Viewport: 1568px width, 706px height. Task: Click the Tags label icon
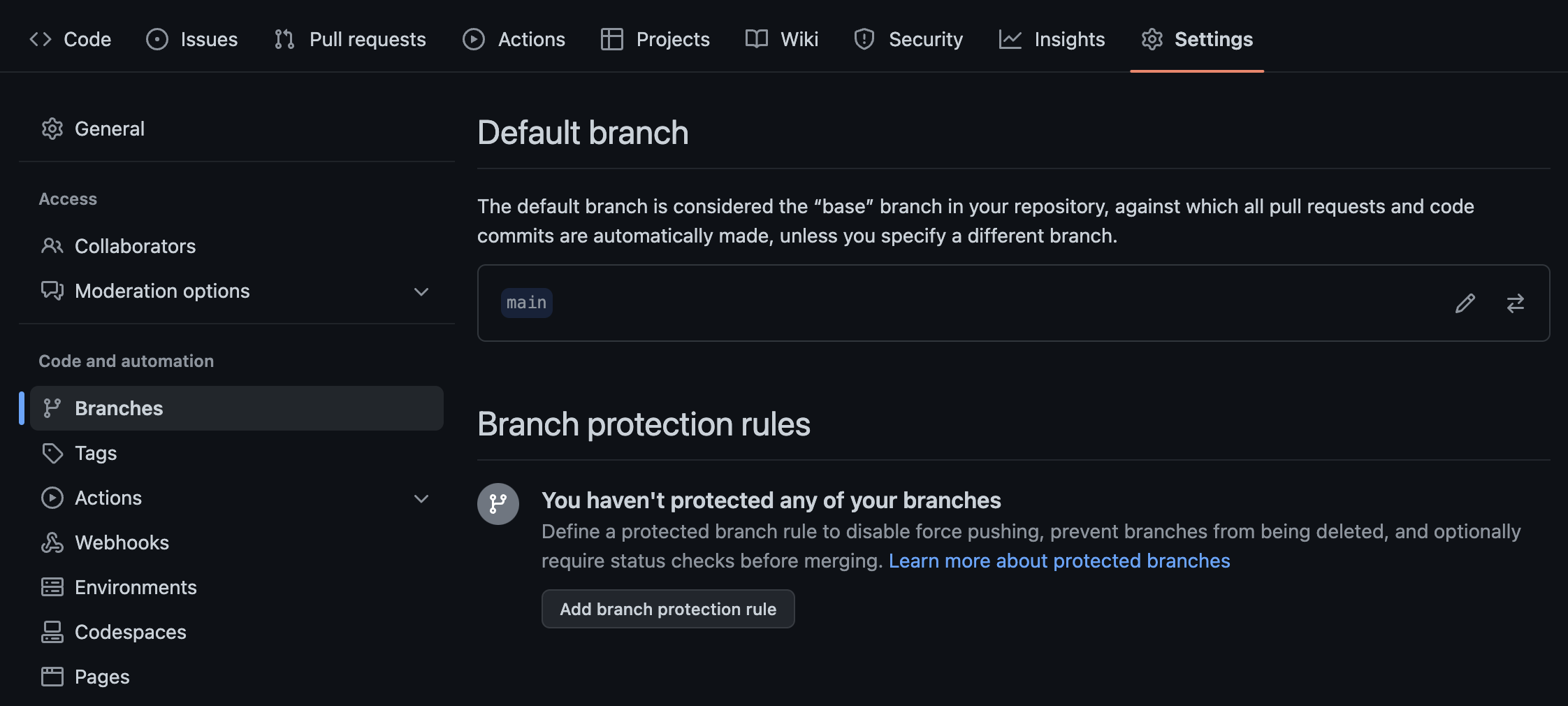(x=52, y=453)
